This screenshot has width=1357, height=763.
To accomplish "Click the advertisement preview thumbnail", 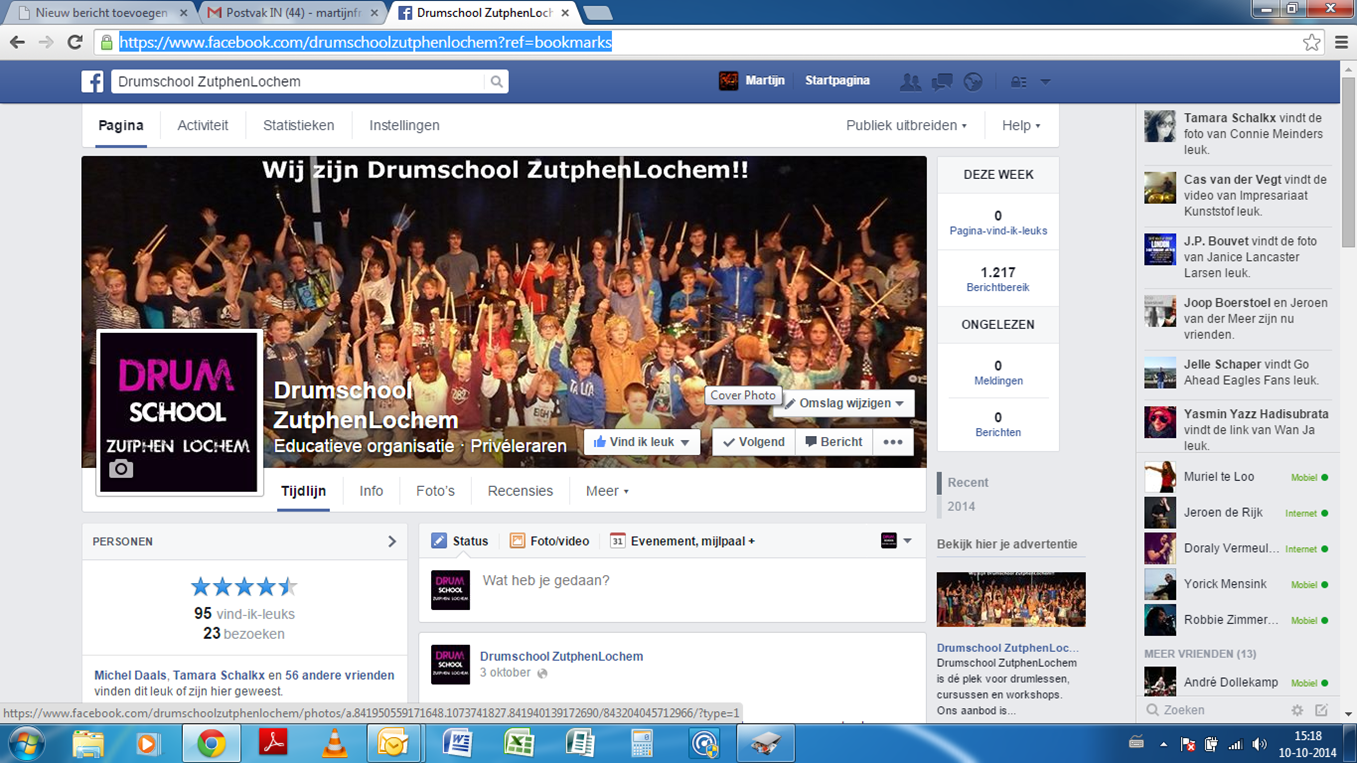I will coord(1011,599).
